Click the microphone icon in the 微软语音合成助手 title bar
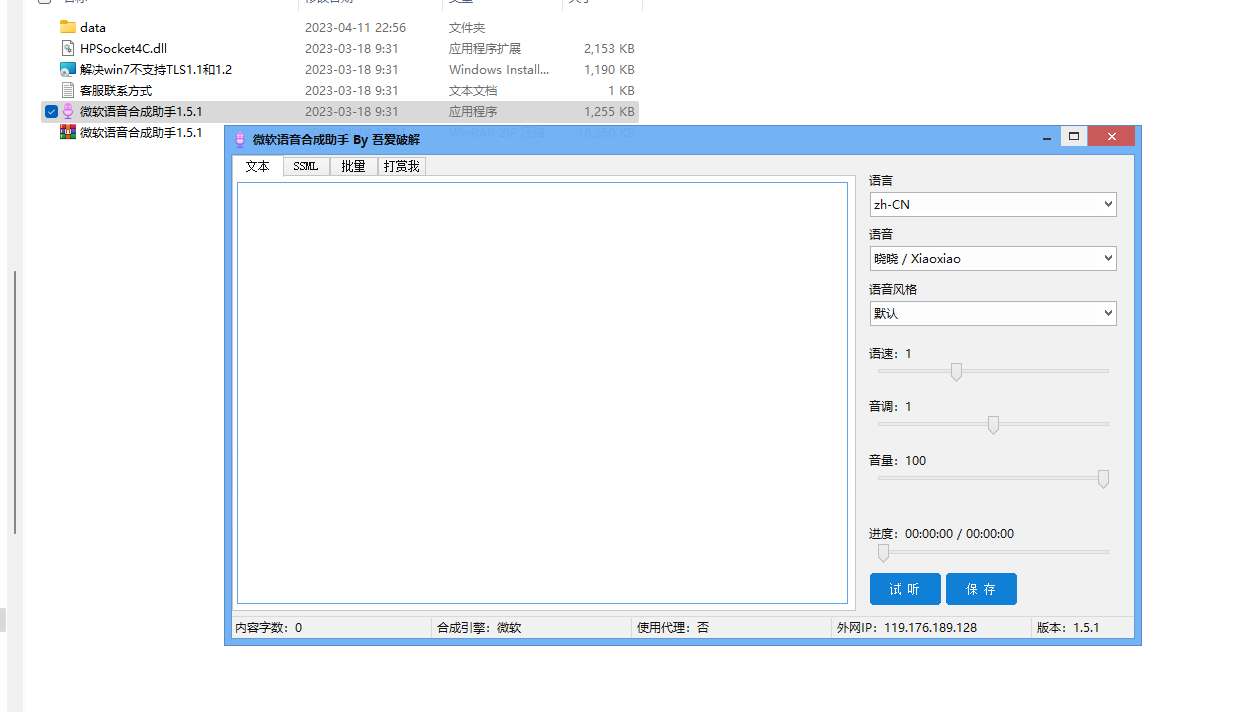 click(x=240, y=140)
